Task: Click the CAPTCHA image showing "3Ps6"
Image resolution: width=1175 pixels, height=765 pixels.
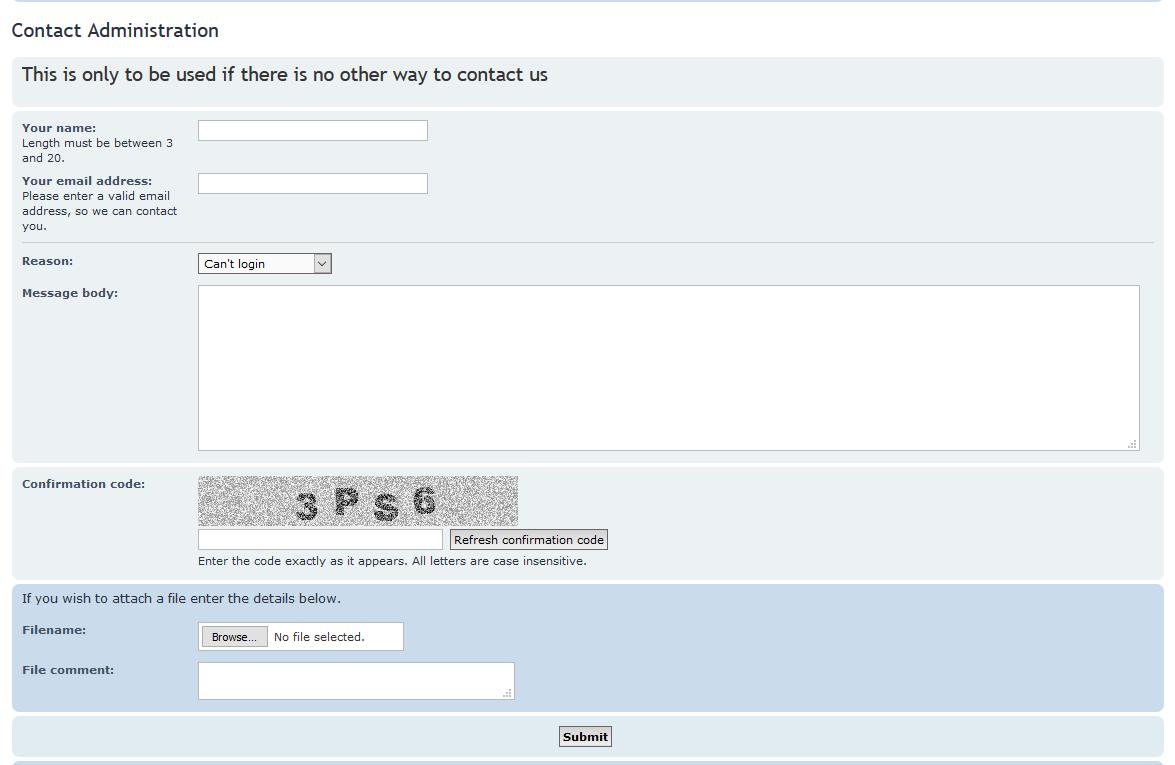Action: point(357,501)
